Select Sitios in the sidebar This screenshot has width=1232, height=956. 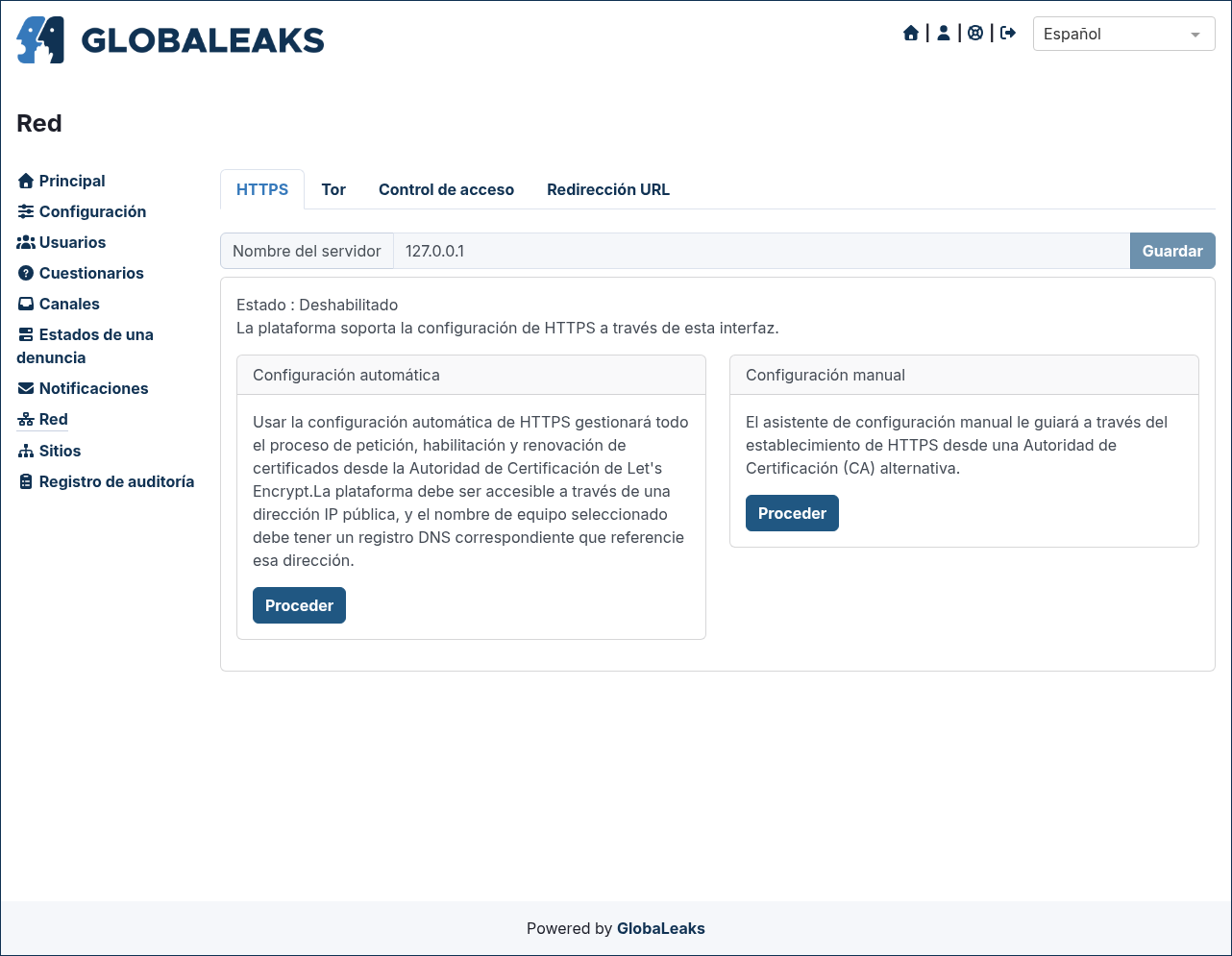pos(49,451)
